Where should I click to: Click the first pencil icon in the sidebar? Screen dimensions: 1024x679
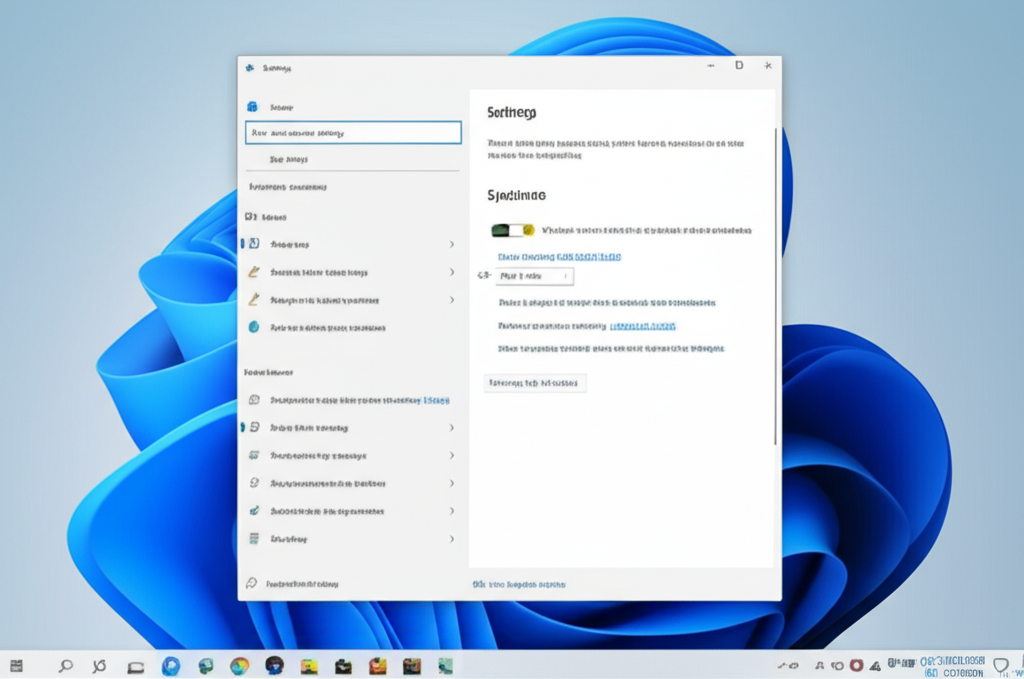coord(254,271)
